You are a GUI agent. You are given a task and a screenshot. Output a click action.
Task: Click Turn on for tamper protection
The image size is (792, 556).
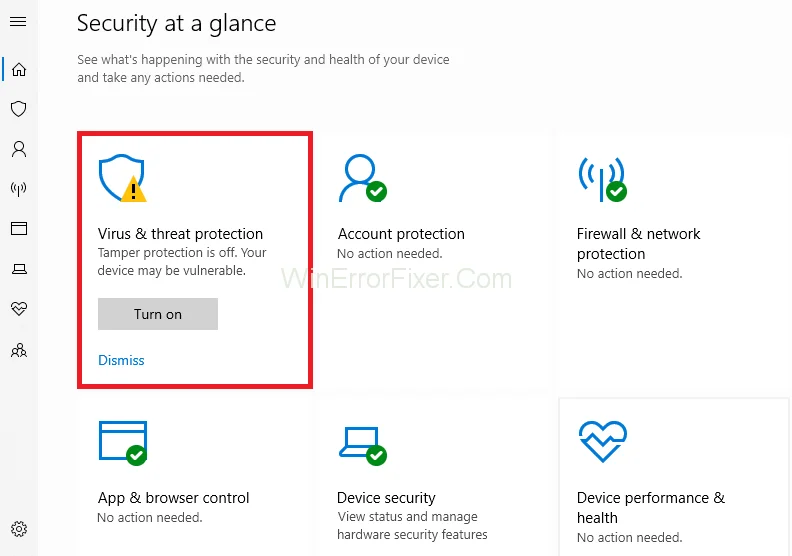(x=157, y=314)
